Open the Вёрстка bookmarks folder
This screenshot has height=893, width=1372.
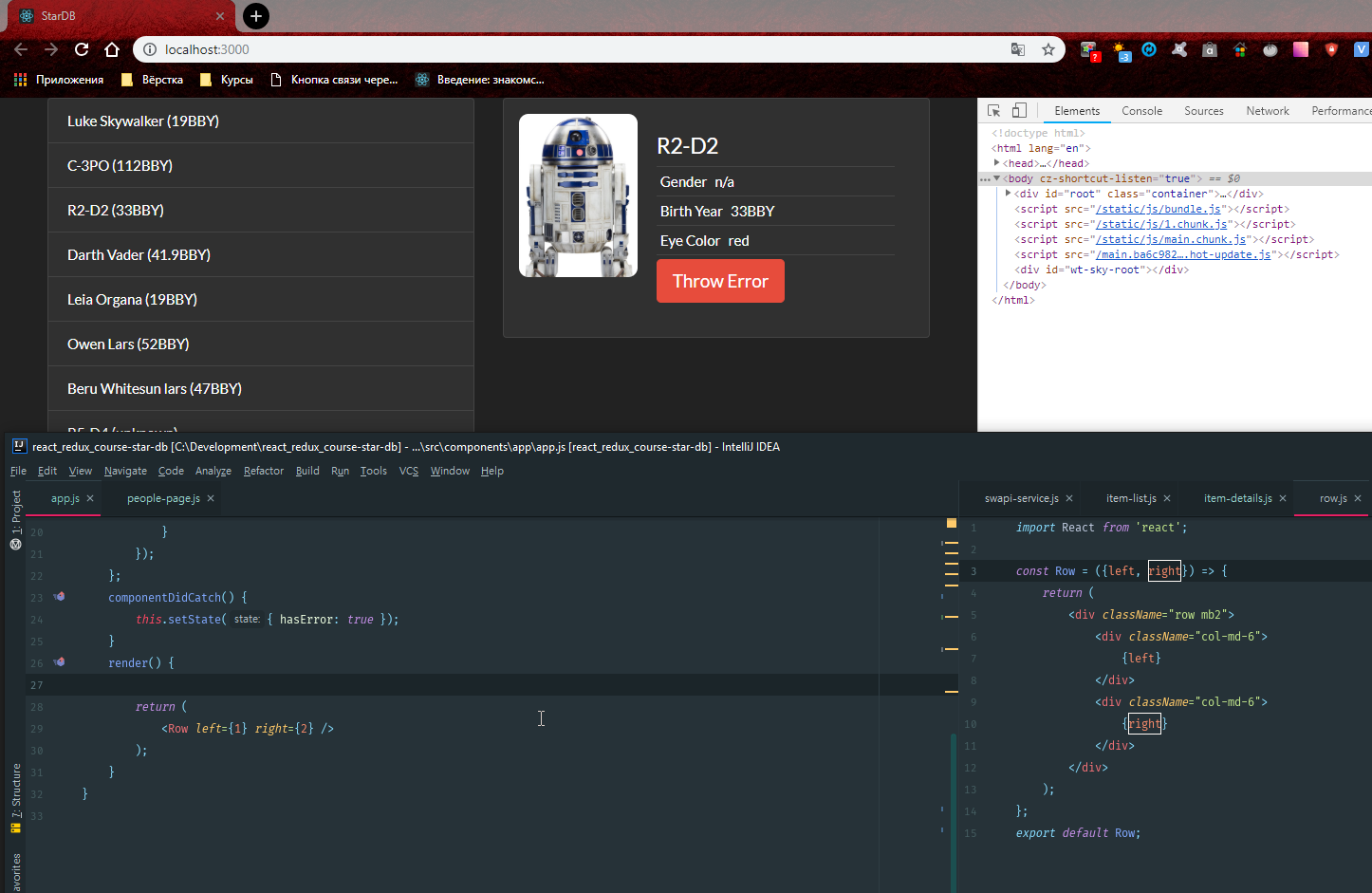click(x=152, y=80)
